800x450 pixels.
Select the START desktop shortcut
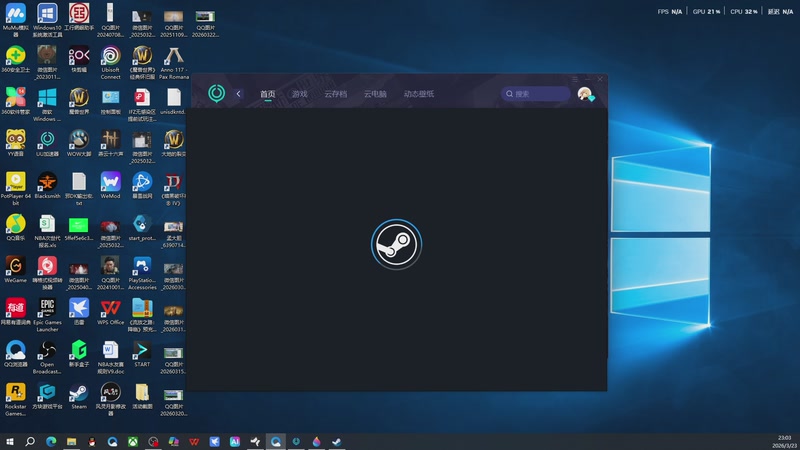pyautogui.click(x=142, y=354)
